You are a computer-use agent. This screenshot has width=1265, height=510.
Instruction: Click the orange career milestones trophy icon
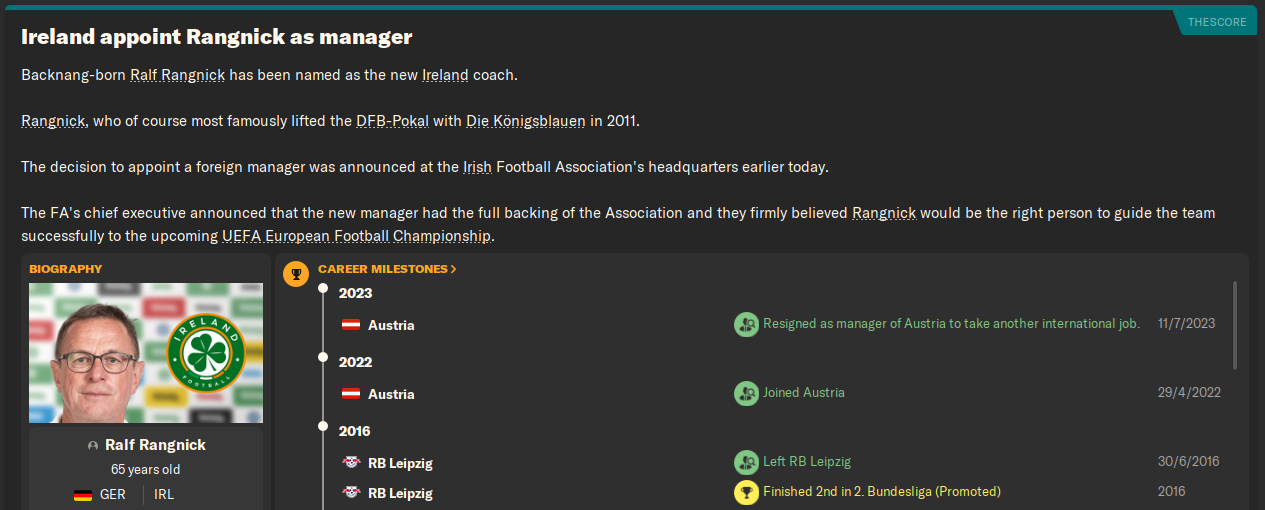click(x=296, y=274)
